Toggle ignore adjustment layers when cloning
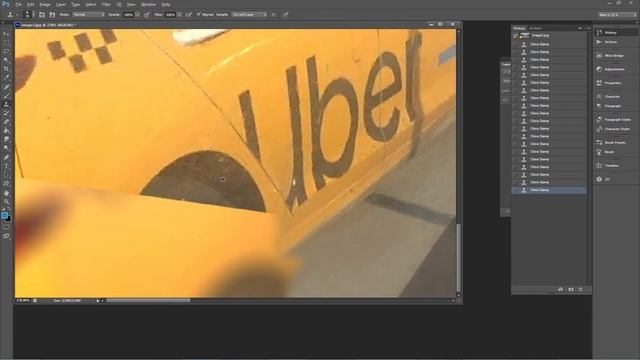 273,15
